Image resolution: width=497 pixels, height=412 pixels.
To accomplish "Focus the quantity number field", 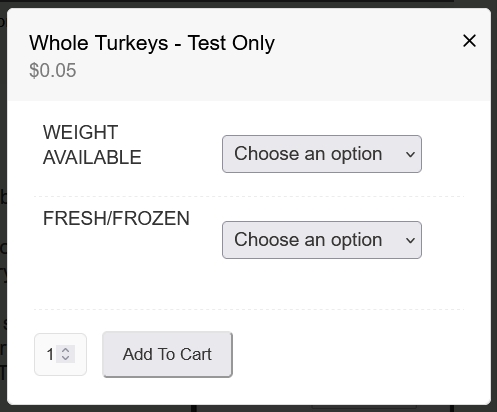I will click(x=60, y=354).
